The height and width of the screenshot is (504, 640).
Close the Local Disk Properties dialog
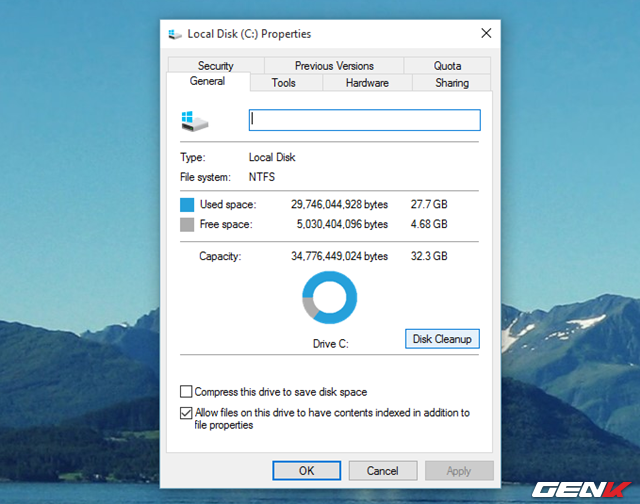coord(486,33)
